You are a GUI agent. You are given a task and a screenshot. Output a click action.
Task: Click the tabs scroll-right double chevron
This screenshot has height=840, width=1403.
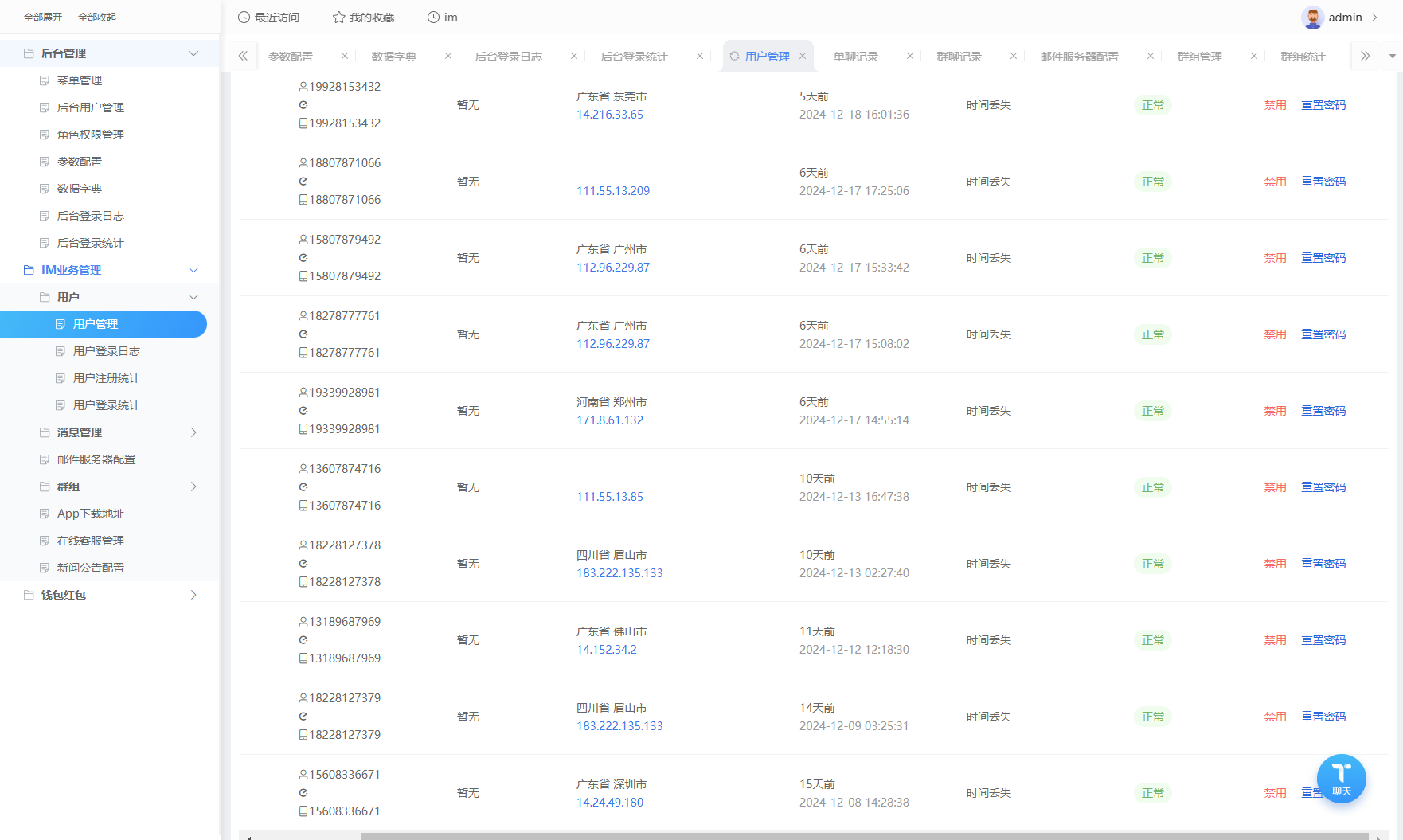point(1365,56)
